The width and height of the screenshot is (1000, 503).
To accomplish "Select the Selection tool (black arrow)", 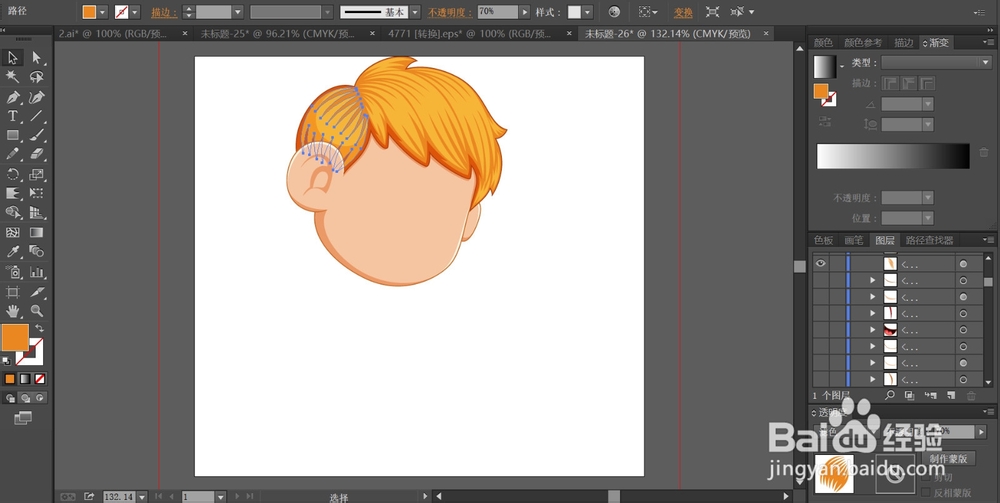I will [12, 58].
